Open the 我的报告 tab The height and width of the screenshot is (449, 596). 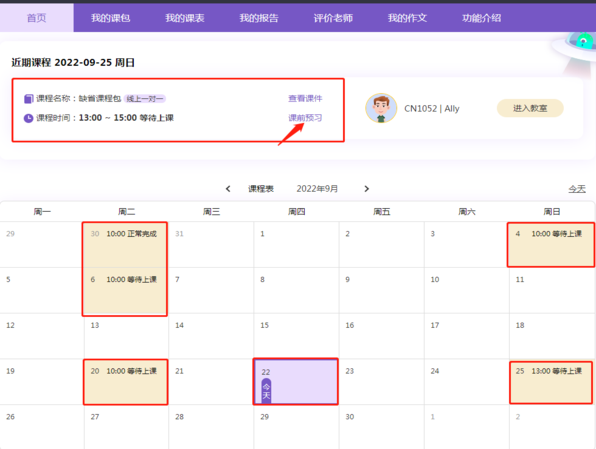pos(259,18)
